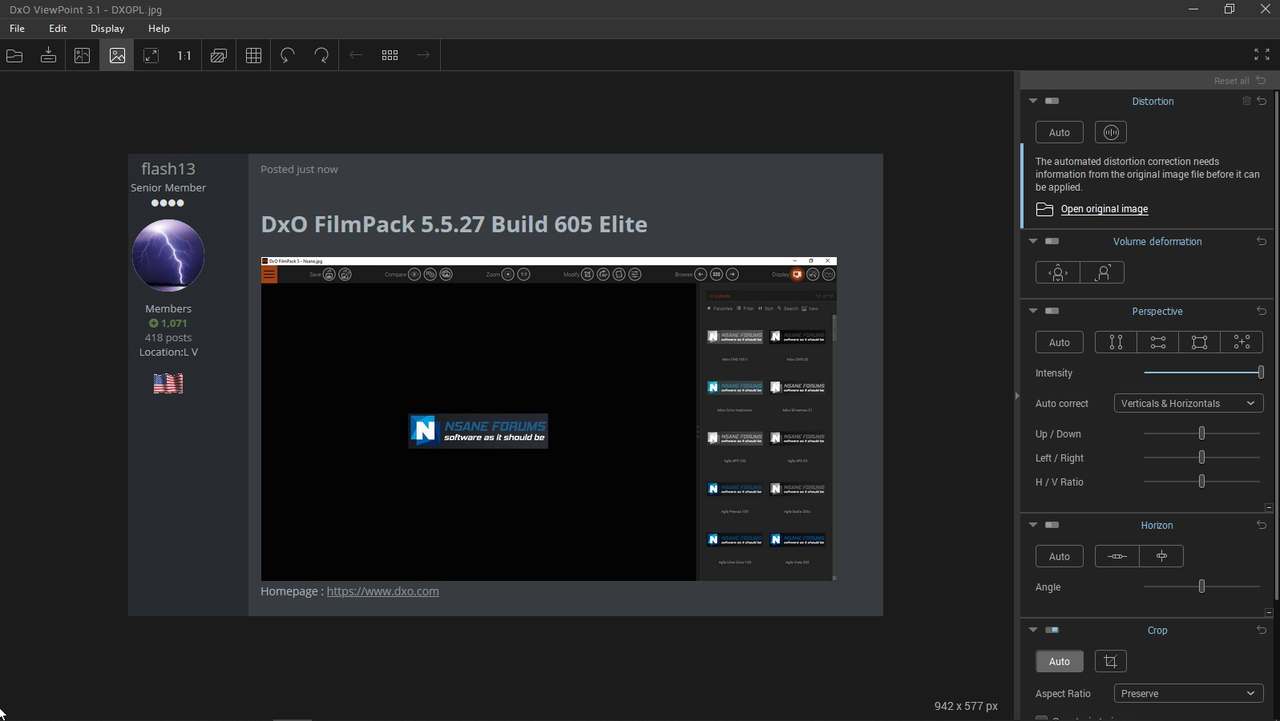The width and height of the screenshot is (1280, 721).
Task: Toggle the hatched overlay layers icon
Action: 219,56
